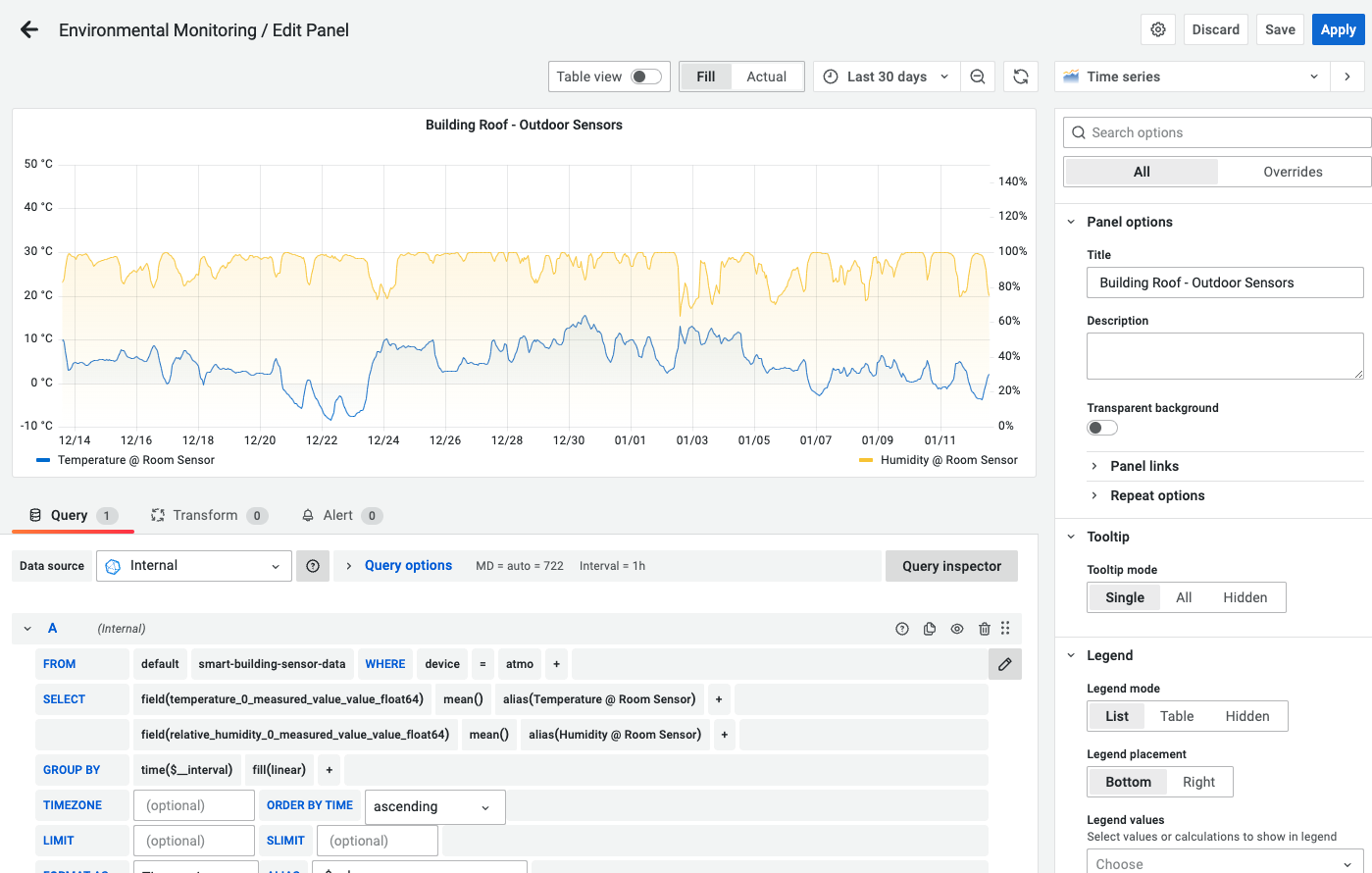The width and height of the screenshot is (1372, 873).
Task: Refresh the dashboard with the refresh icon
Action: click(1021, 77)
